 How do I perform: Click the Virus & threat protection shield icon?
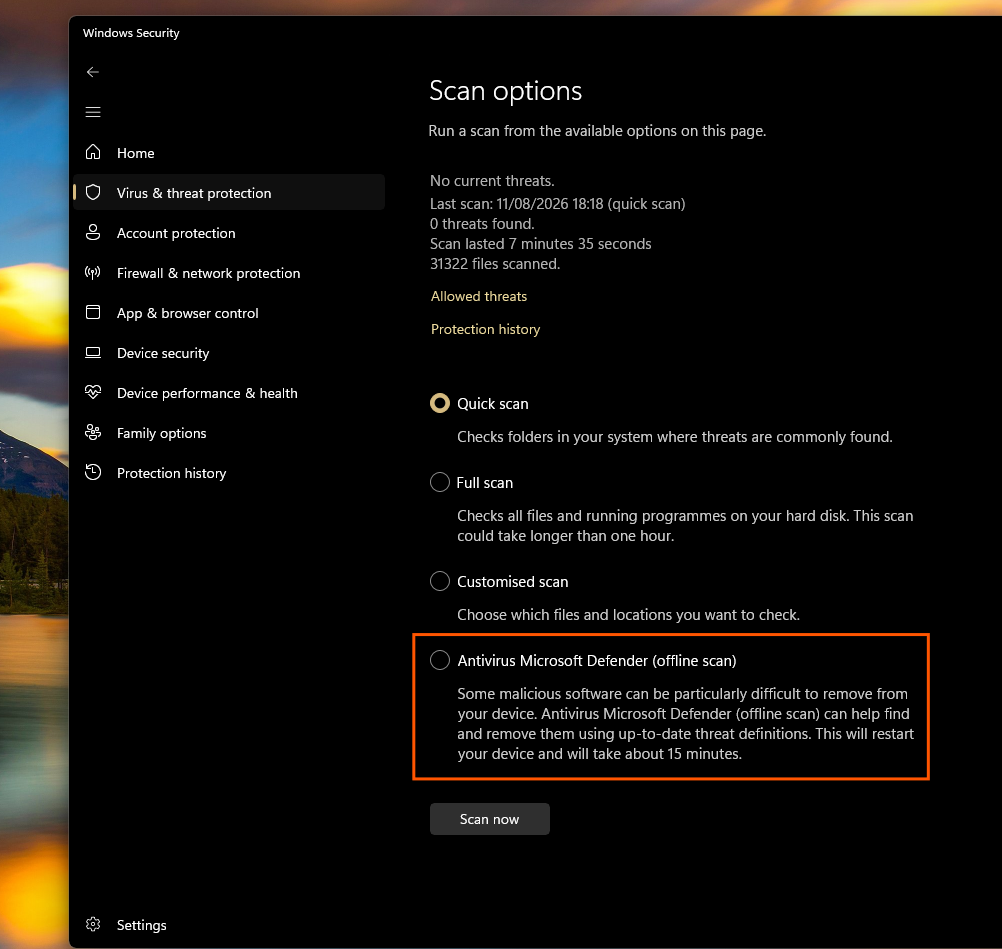point(93,192)
